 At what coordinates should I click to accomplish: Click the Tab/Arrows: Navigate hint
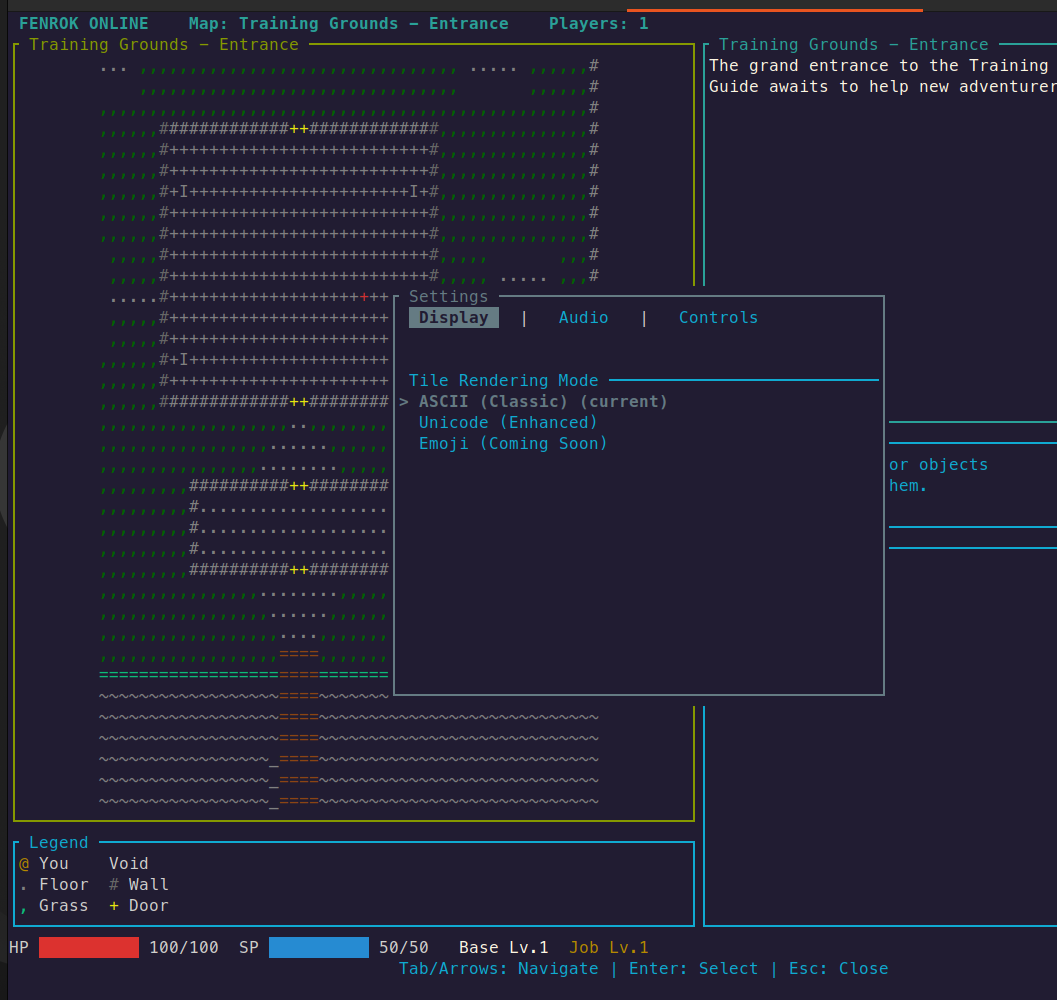498,969
